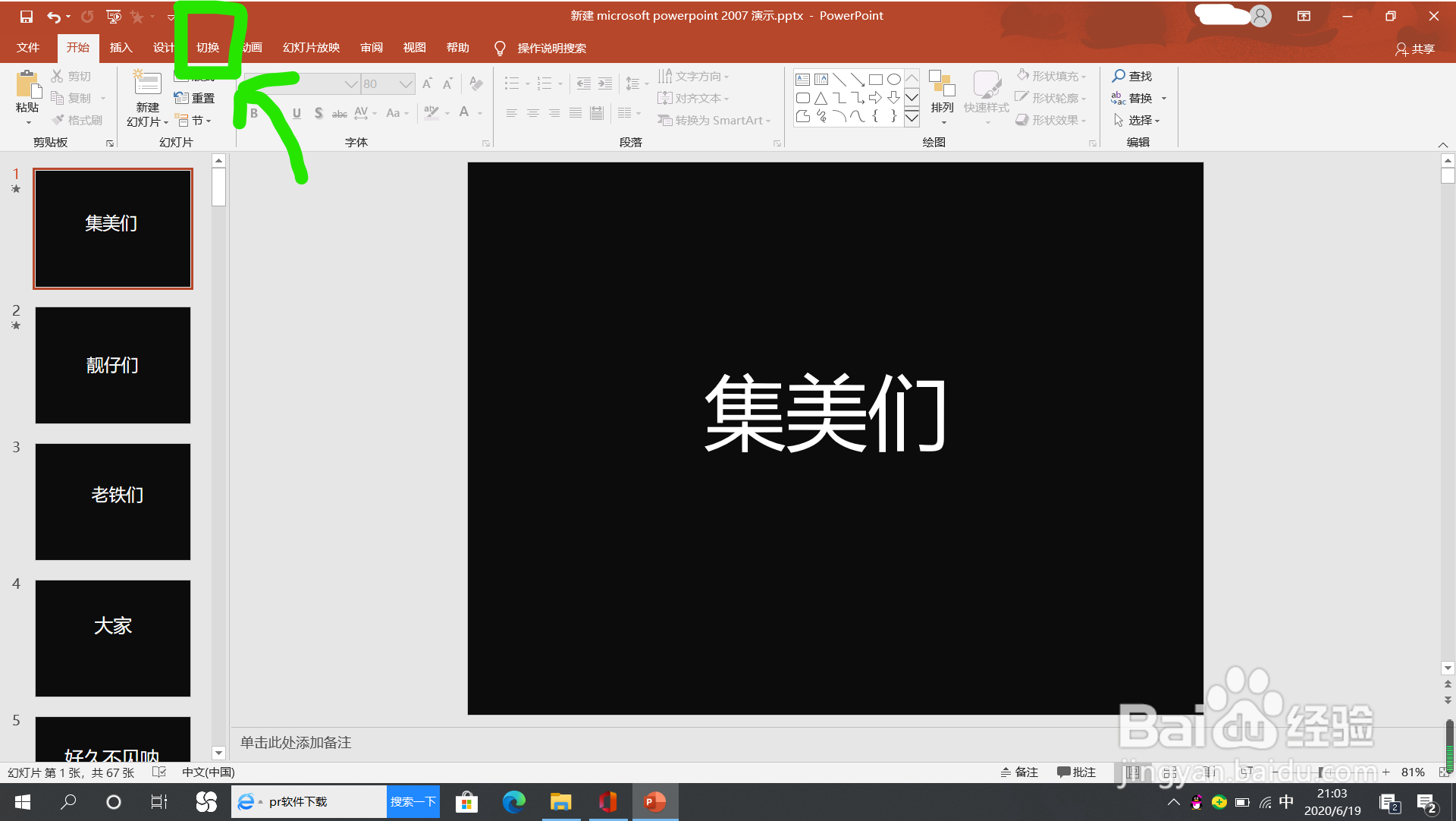Expand the shapes gallery more arrow
The height and width of the screenshot is (821, 1456).
[912, 118]
